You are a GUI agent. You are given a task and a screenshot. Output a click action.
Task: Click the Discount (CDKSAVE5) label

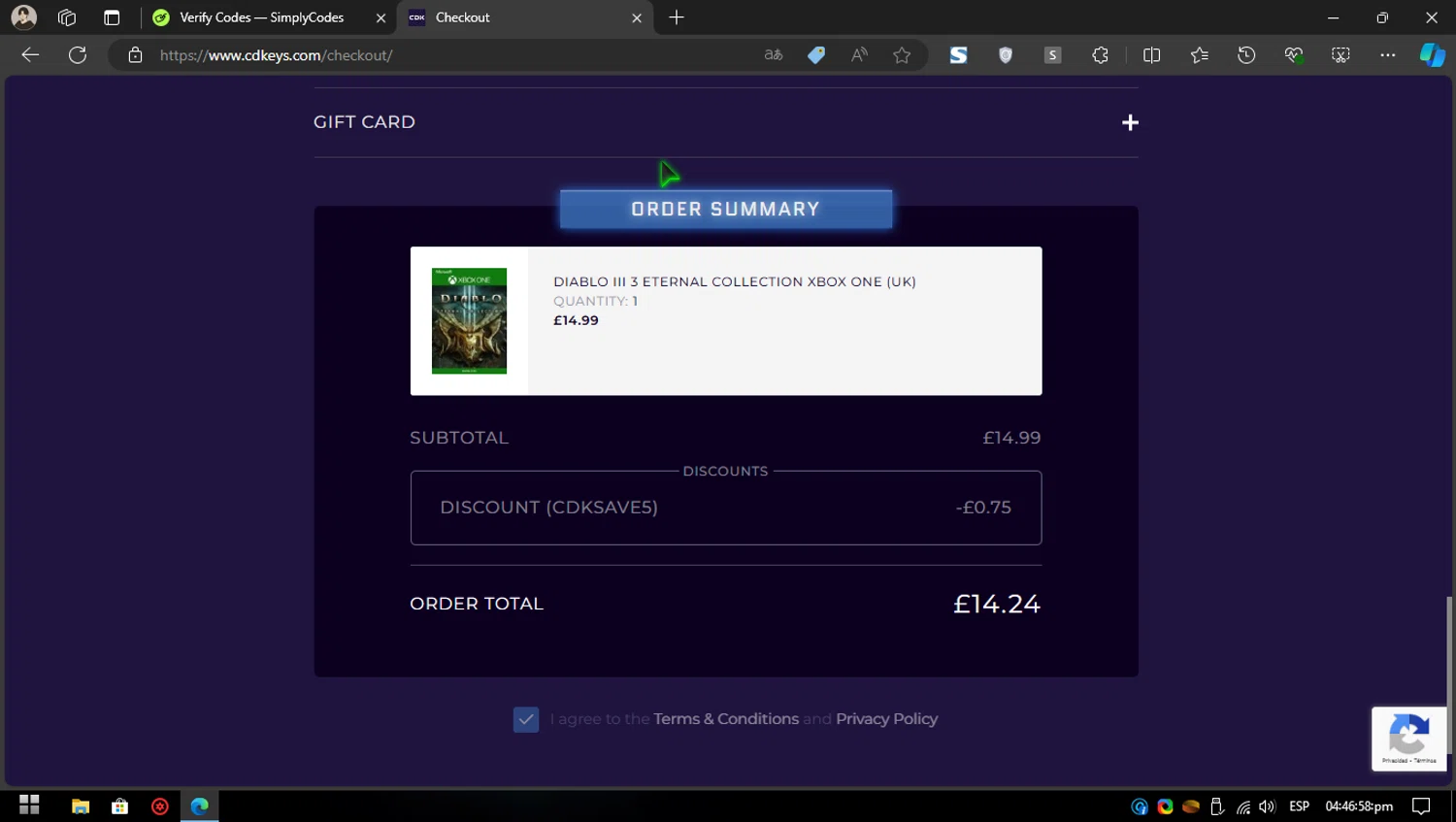pos(549,508)
